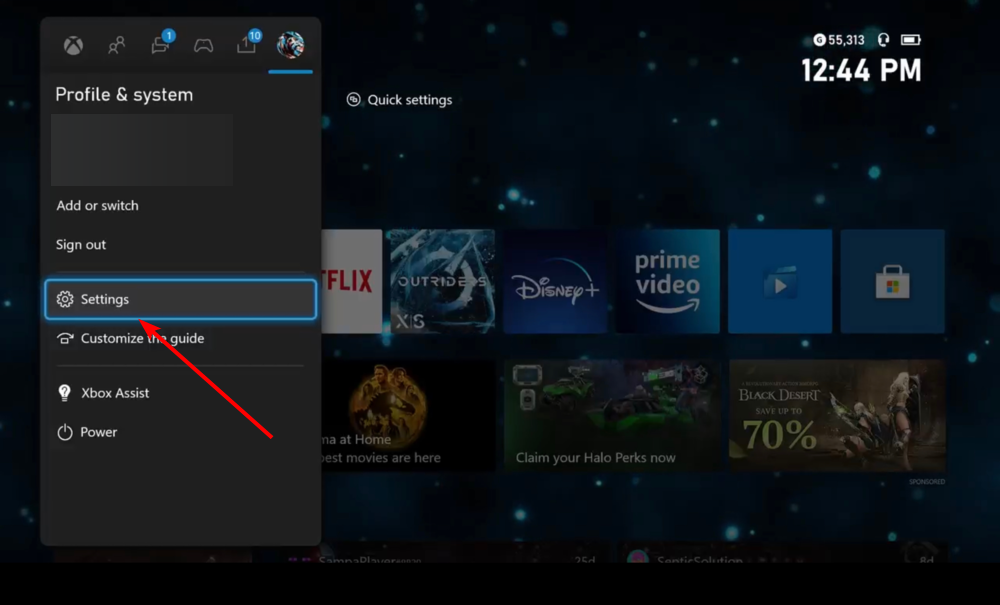Open Quick settings
Viewport: 1000px width, 605px height.
[x=398, y=99]
